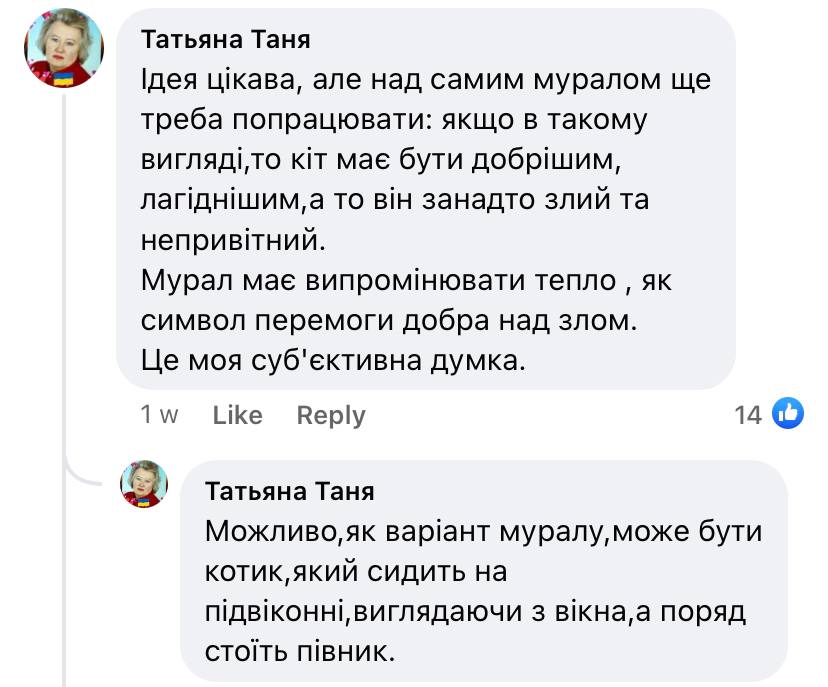
Task: Click the reply author's name Татьяна Таня
Action: [x=291, y=489]
